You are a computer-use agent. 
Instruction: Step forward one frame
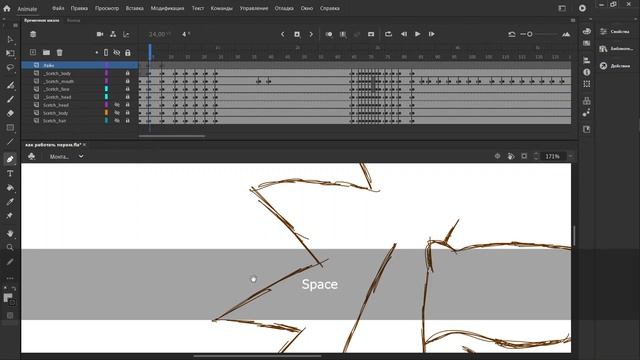click(x=431, y=34)
